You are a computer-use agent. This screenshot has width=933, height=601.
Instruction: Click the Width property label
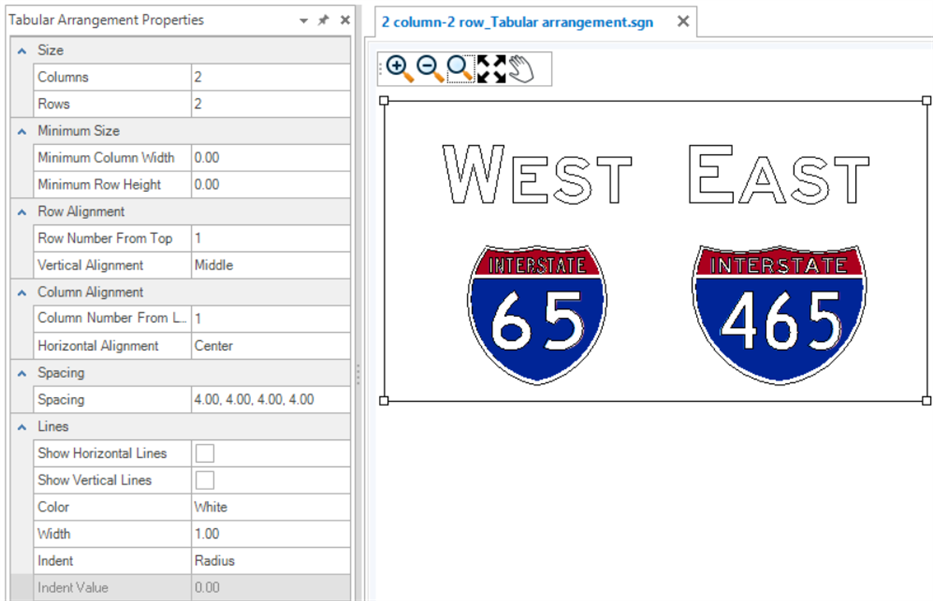click(54, 534)
